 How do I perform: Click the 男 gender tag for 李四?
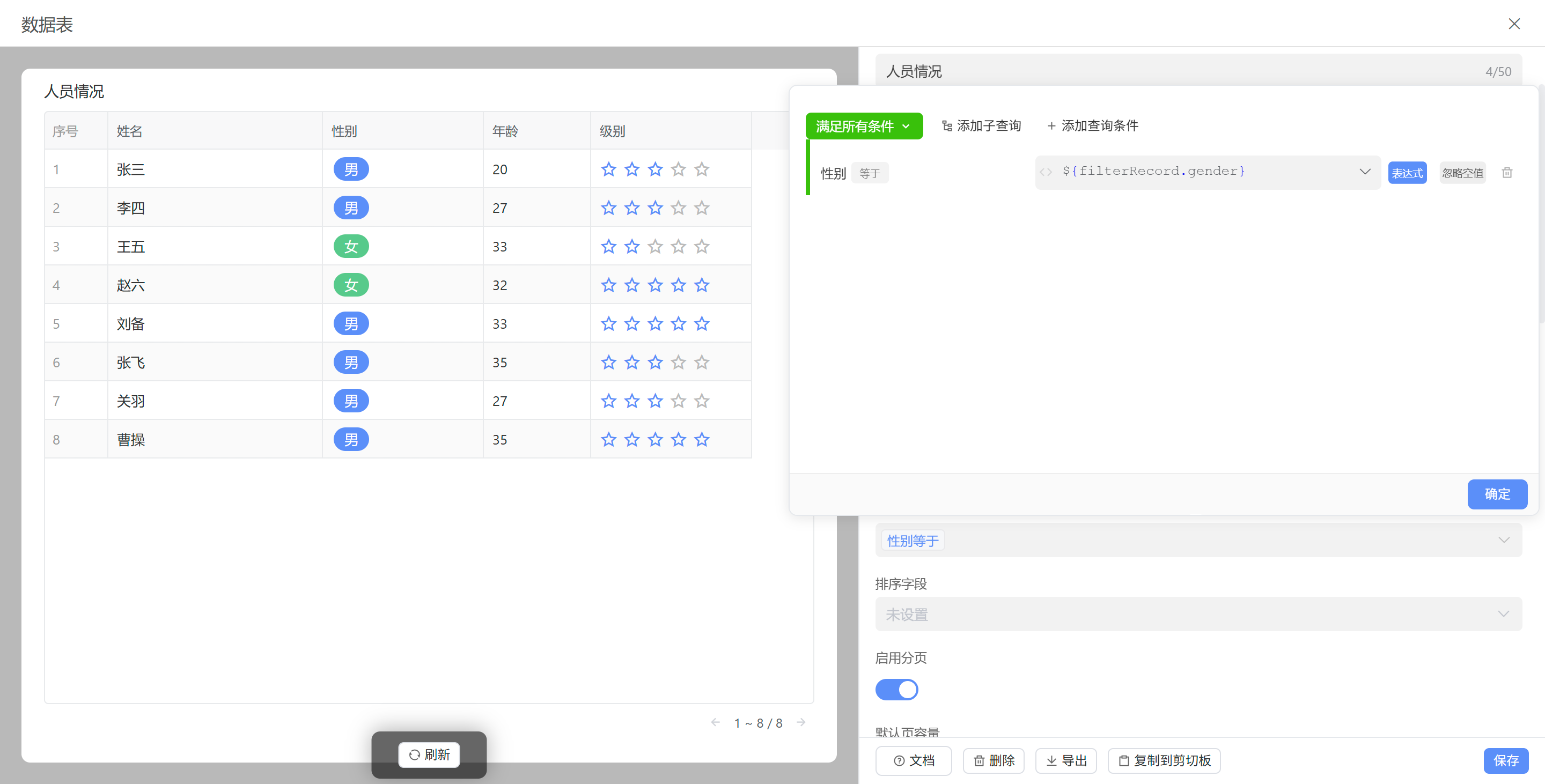point(351,208)
